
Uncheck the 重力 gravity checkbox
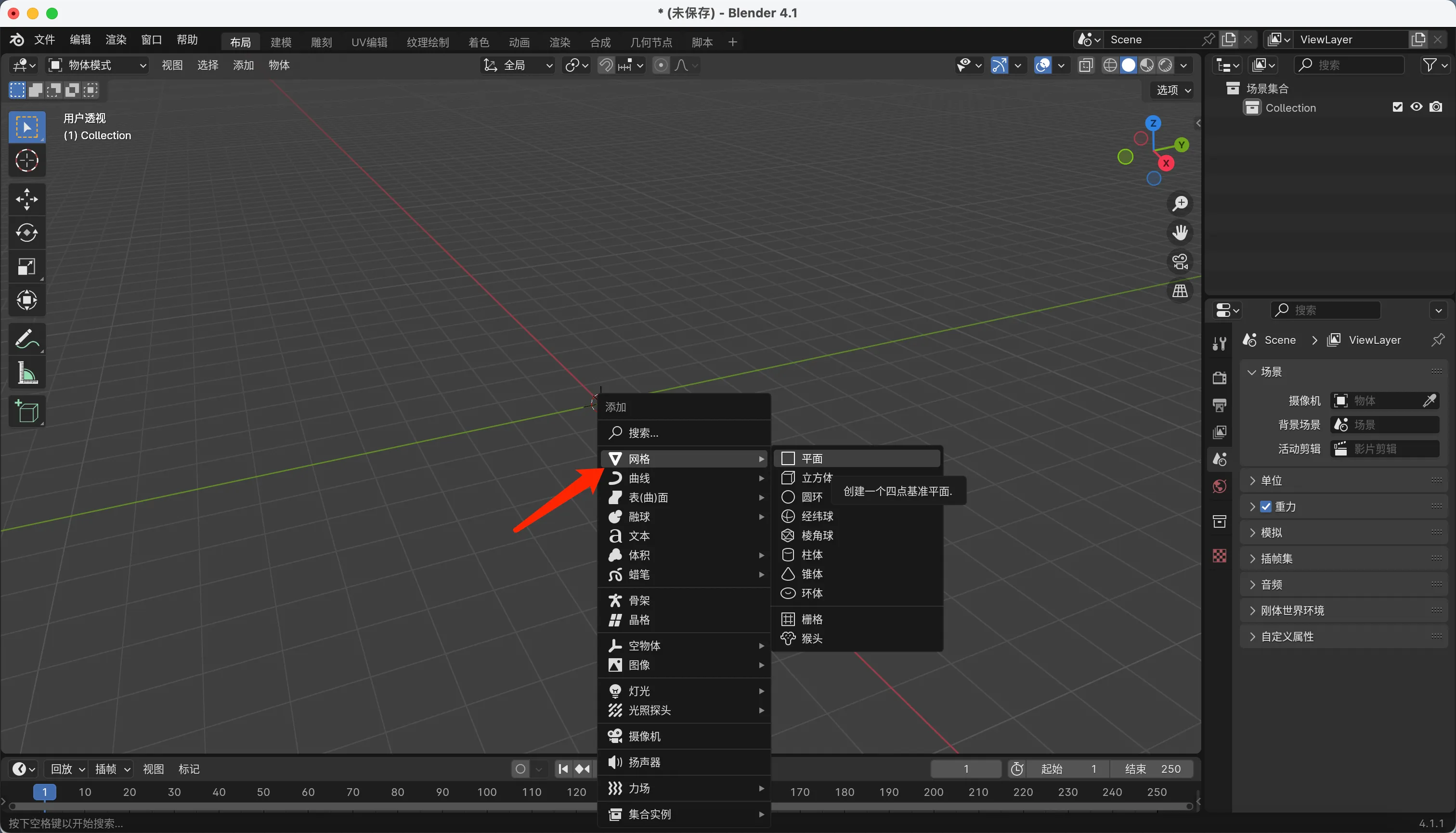pos(1265,507)
